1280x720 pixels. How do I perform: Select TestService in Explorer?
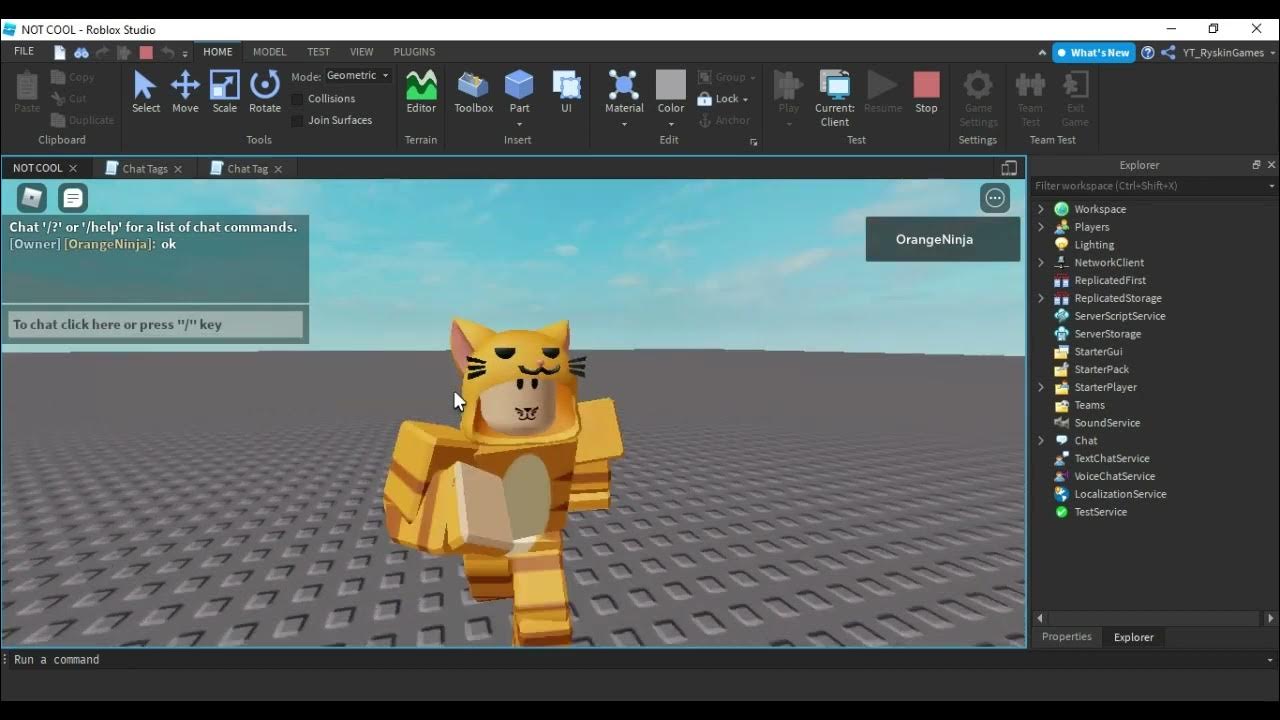1100,512
